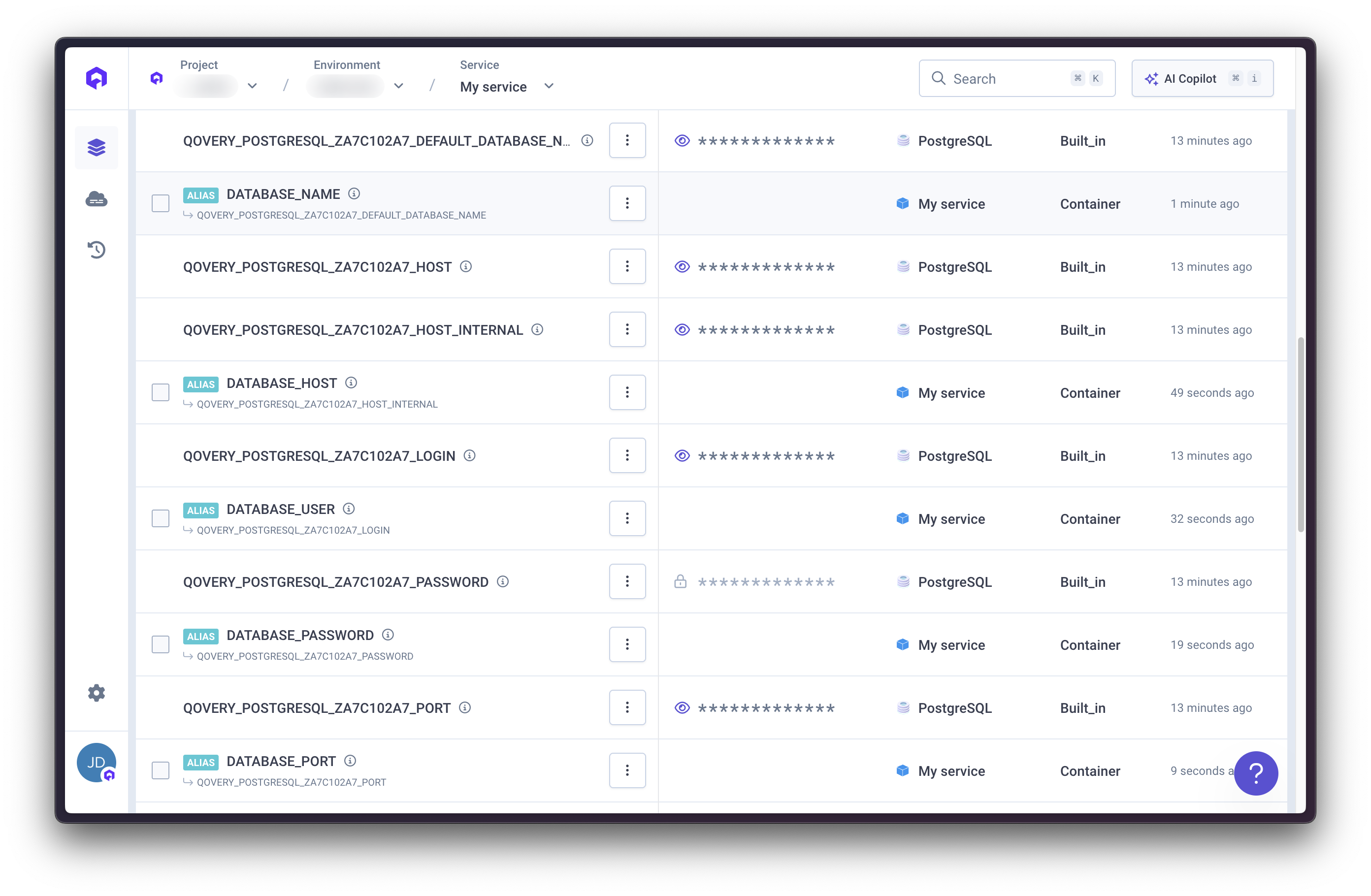
Task: Open three-dot menu for QOVERY_POSTGRESQL_ZA7C102A7_LOGIN row
Action: (x=627, y=455)
